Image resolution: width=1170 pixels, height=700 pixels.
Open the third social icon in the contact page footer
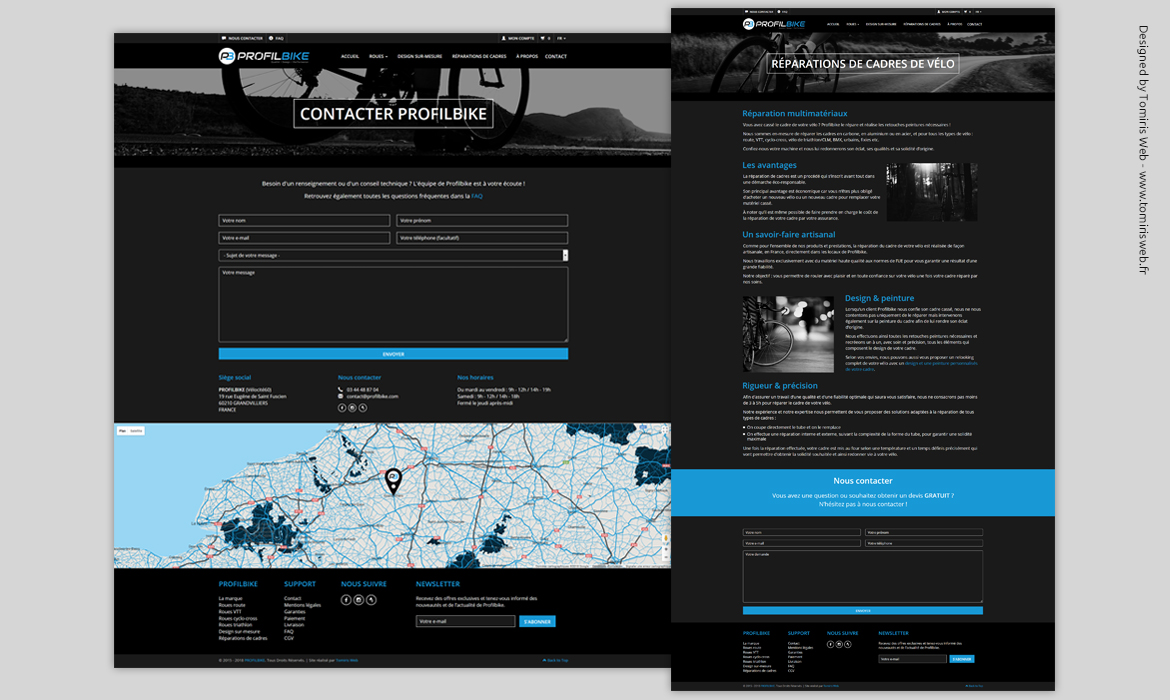coord(372,600)
